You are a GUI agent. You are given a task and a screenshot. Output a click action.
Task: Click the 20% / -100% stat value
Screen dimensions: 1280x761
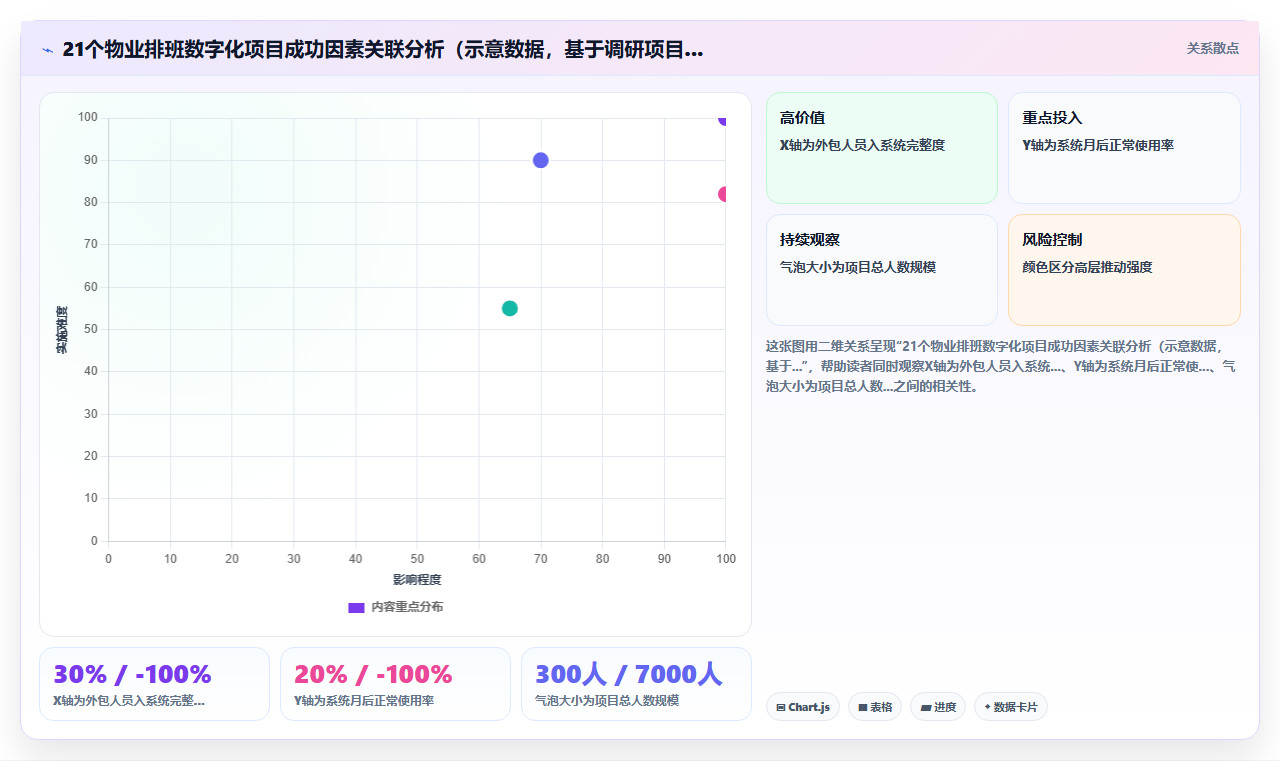tap(373, 674)
